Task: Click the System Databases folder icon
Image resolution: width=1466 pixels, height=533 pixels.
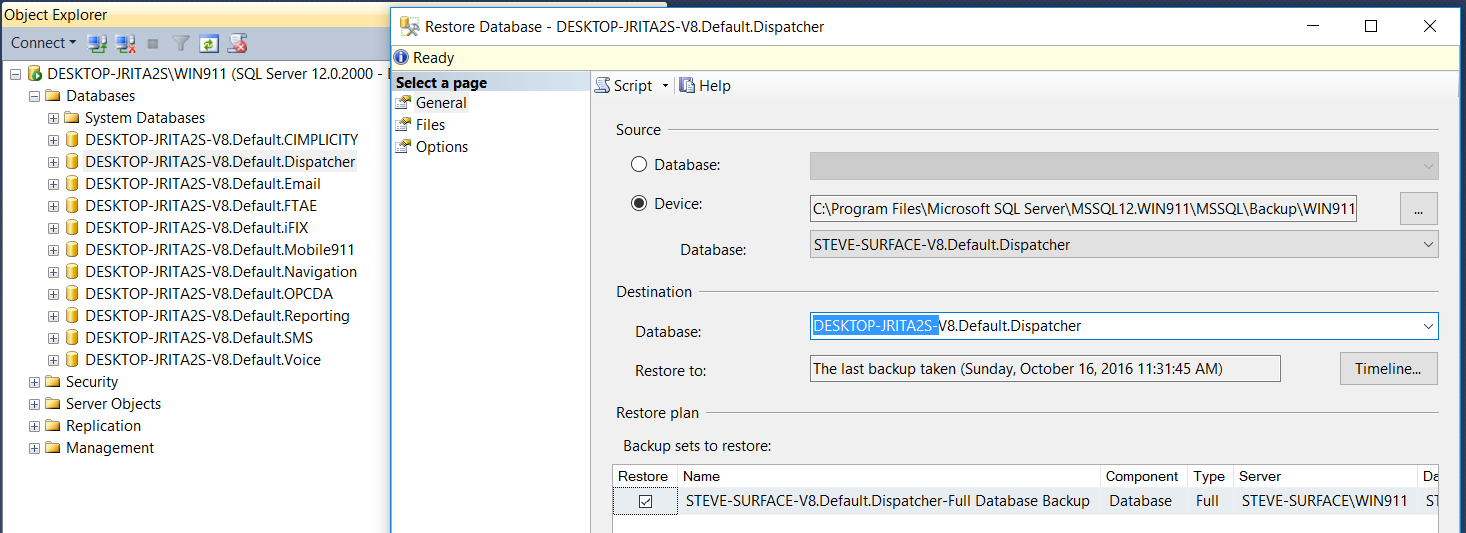Action: click(73, 118)
